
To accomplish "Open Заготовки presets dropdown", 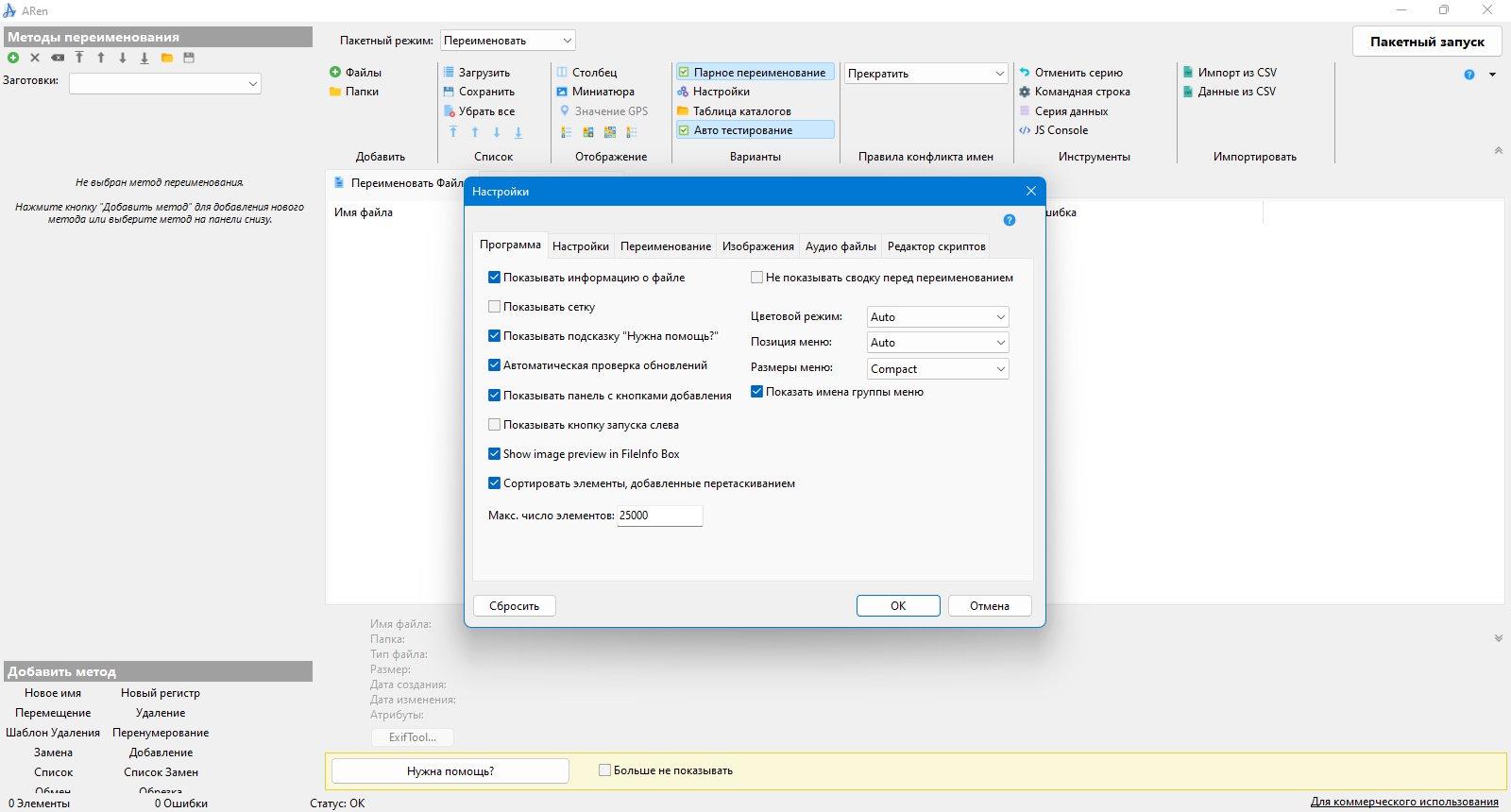I will pos(165,83).
